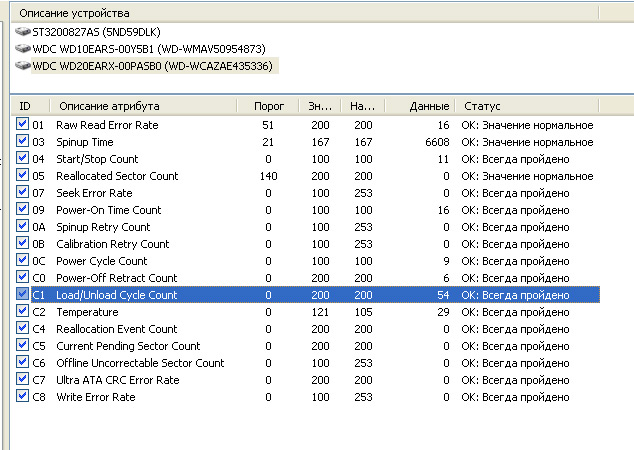Toggle the Load/Unload Cycle Count checkbox

click(x=22, y=294)
